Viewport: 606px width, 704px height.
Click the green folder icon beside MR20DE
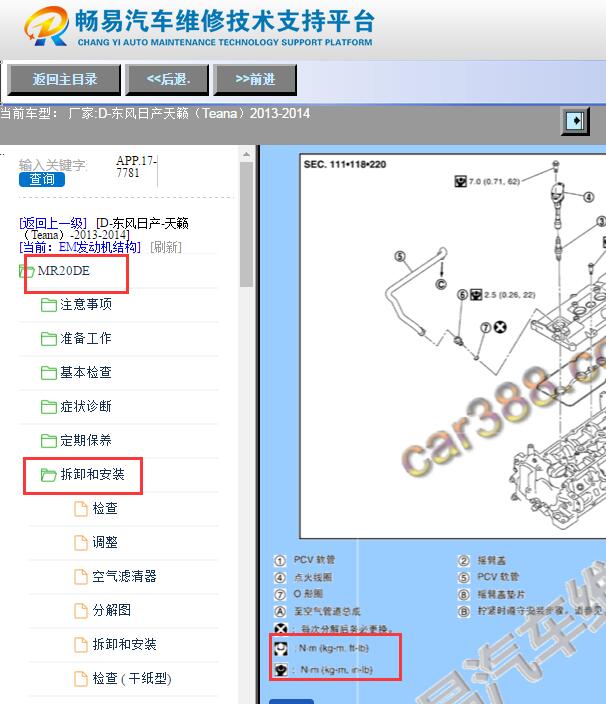click(x=26, y=271)
